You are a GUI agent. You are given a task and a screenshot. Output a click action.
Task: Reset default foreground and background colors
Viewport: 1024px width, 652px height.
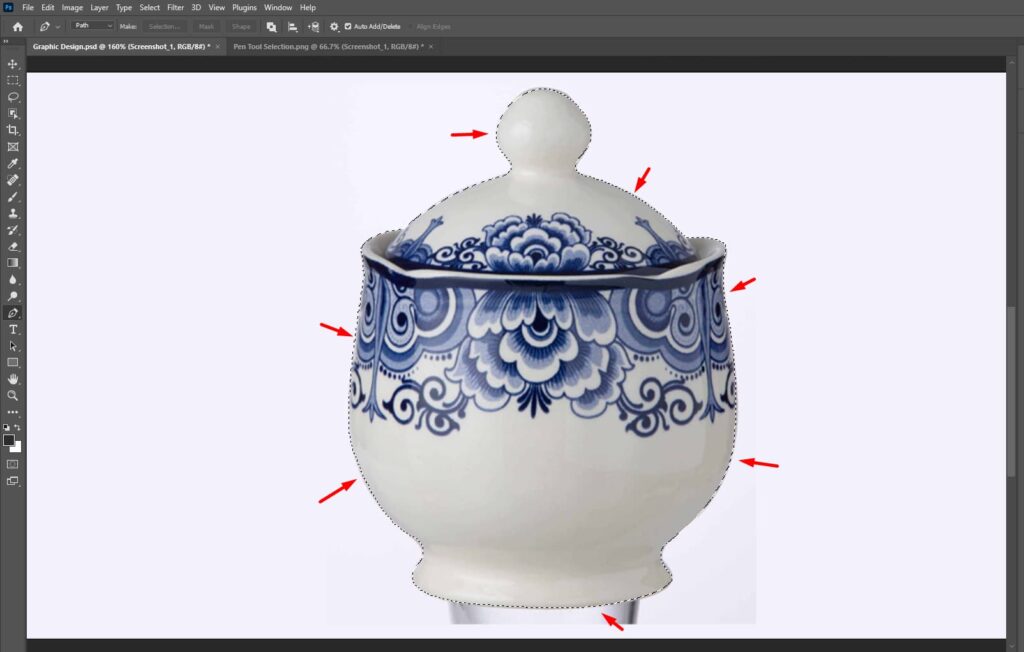point(7,427)
